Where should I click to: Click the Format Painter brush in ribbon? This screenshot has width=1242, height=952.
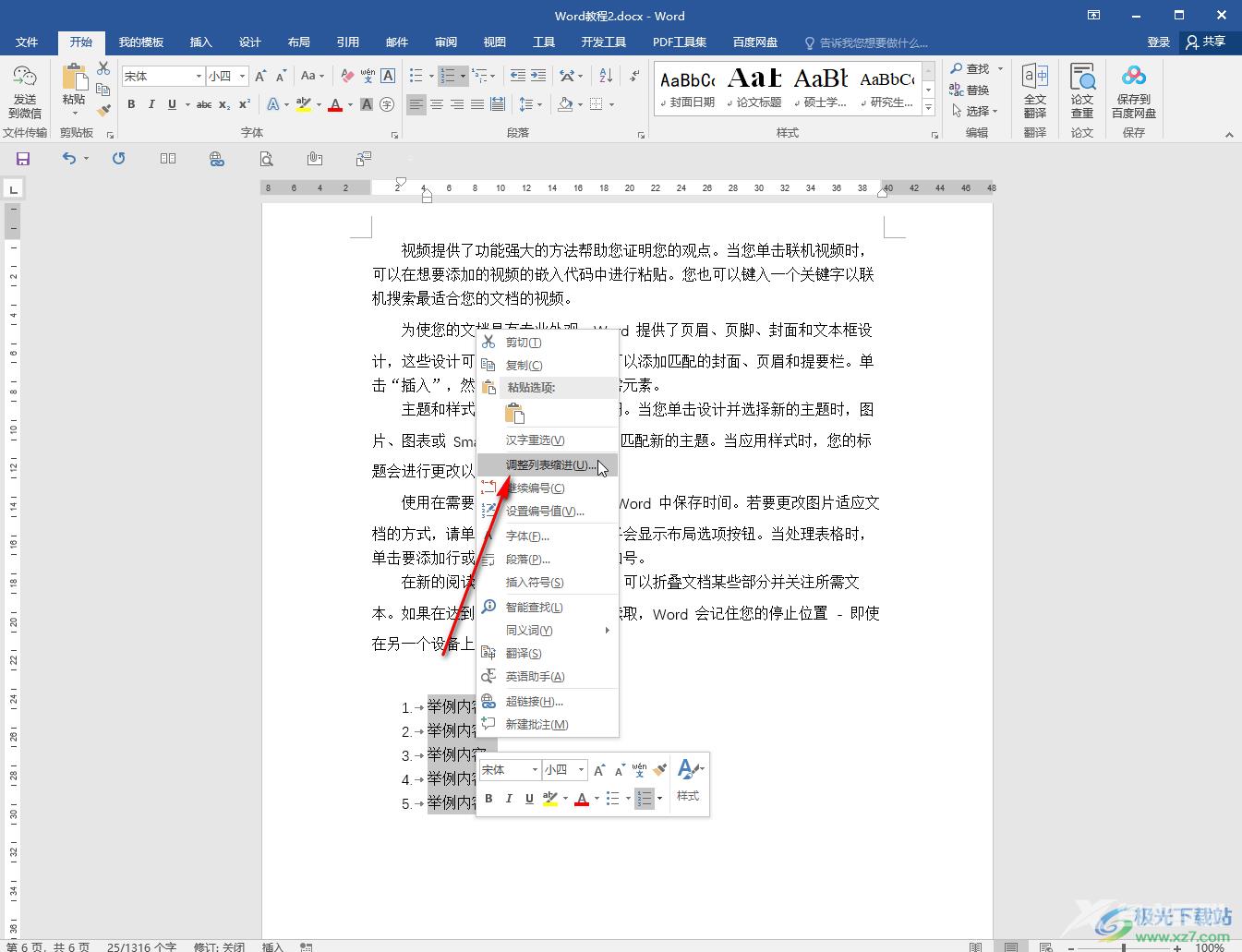(x=103, y=110)
